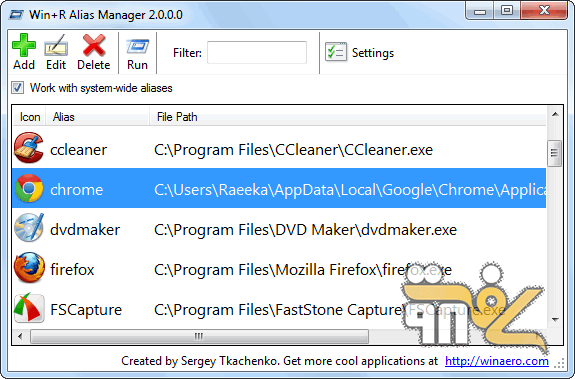Select the dvdmaker alias name
Viewport: 575px width, 379px height.
pos(85,230)
